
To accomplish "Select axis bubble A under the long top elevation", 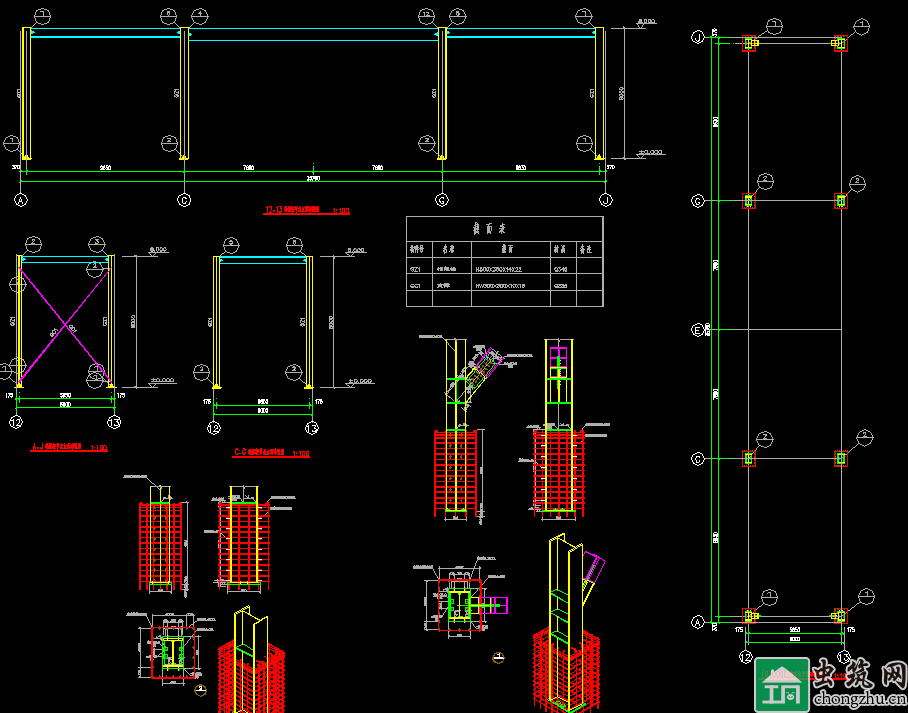I will (21, 200).
